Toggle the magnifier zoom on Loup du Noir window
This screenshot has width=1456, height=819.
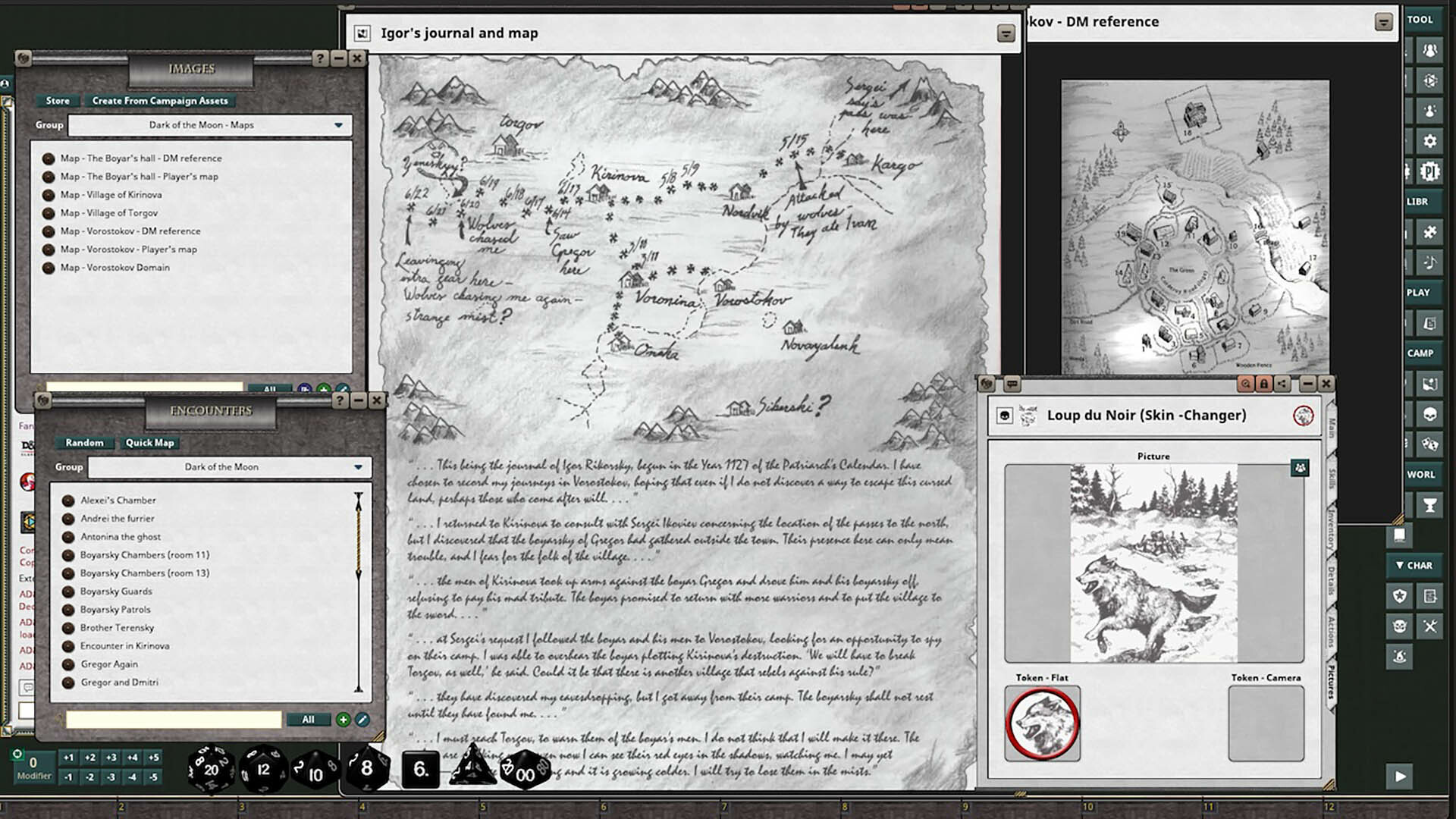click(x=1247, y=384)
